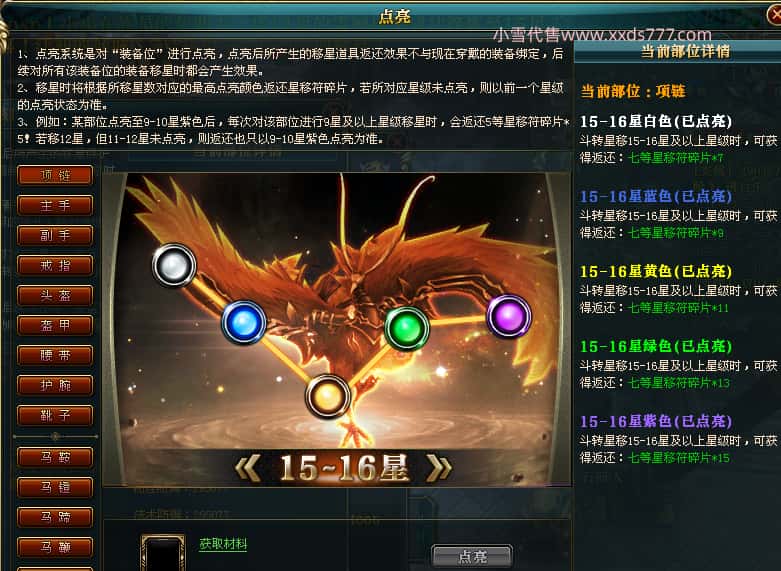Select the blue orb node
This screenshot has height=571, width=781.
(x=244, y=322)
